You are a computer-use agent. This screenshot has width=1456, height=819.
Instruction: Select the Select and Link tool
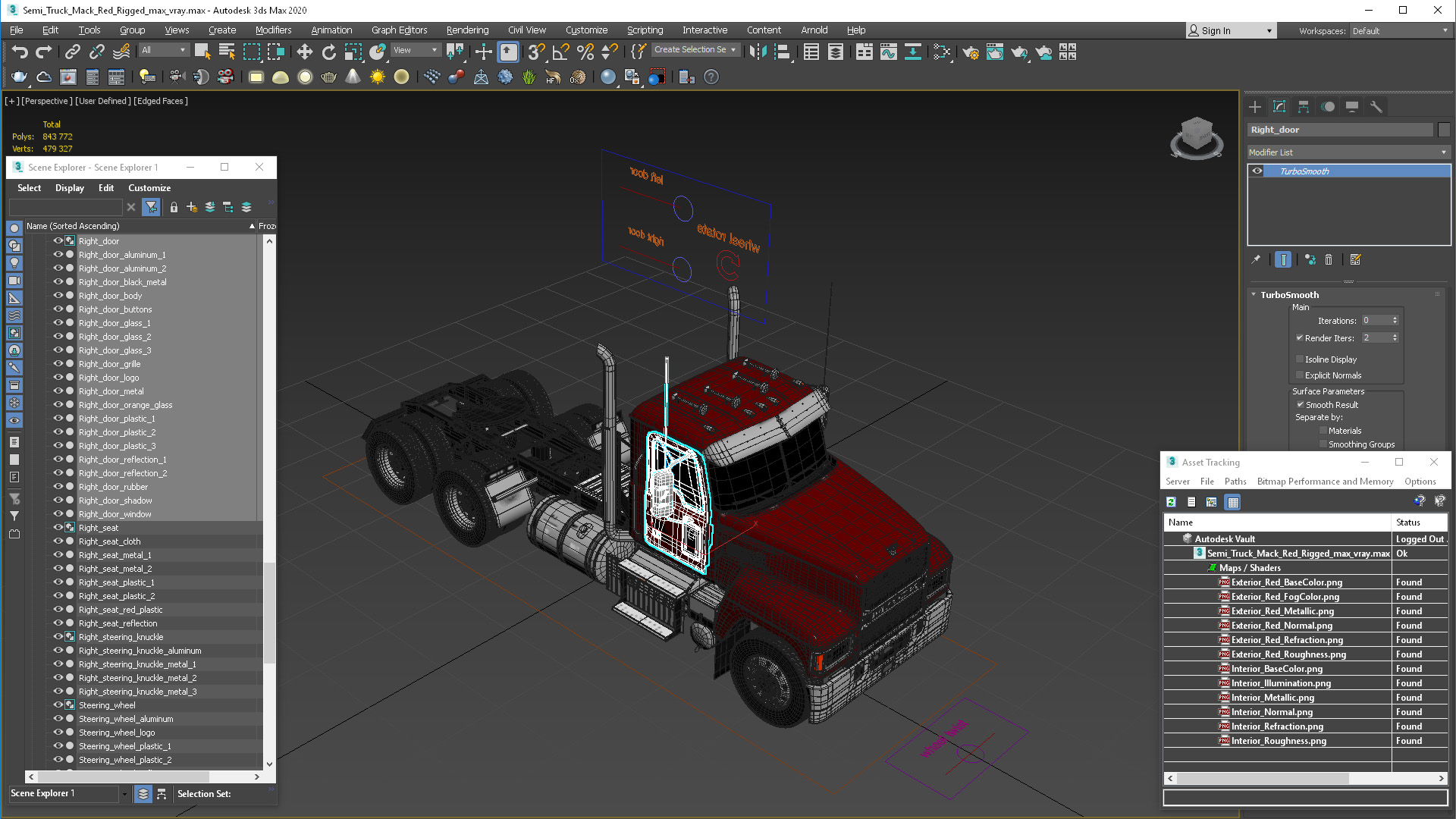(73, 52)
